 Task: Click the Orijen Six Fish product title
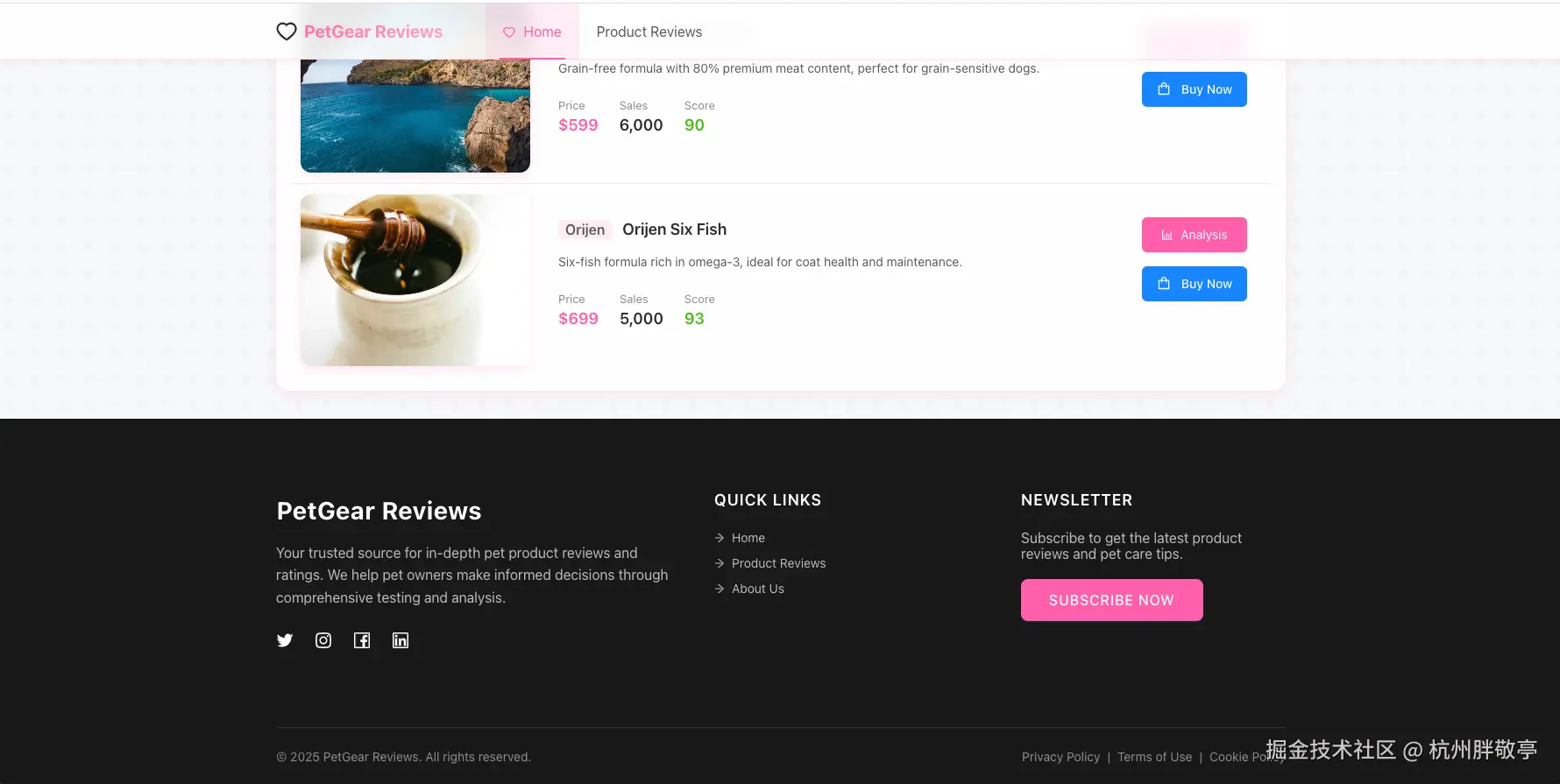coord(675,230)
